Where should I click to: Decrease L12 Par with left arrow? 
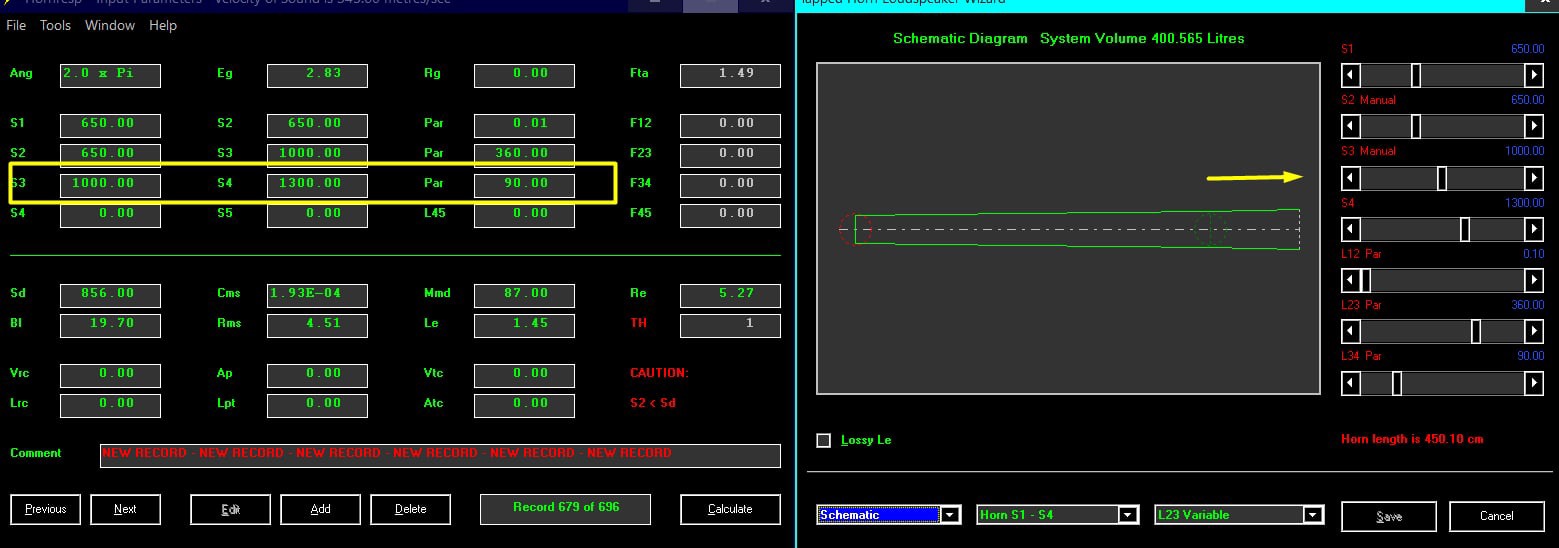click(1351, 280)
